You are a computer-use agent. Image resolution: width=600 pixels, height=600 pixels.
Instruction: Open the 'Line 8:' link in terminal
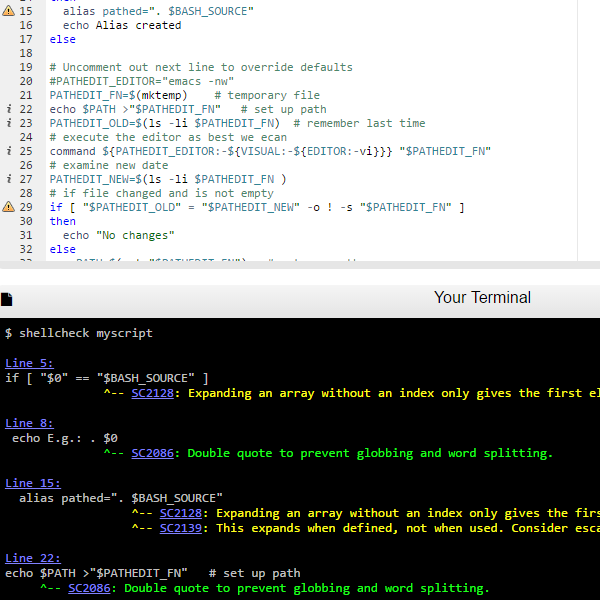pos(29,423)
